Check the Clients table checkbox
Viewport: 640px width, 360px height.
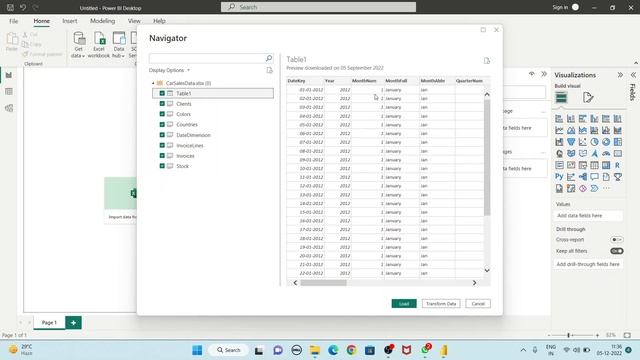point(162,104)
